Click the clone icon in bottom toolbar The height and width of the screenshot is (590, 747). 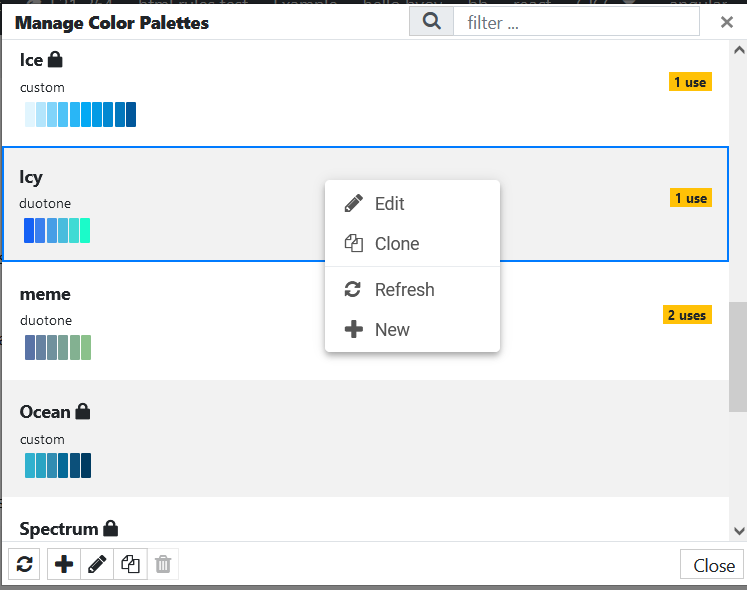[130, 564]
